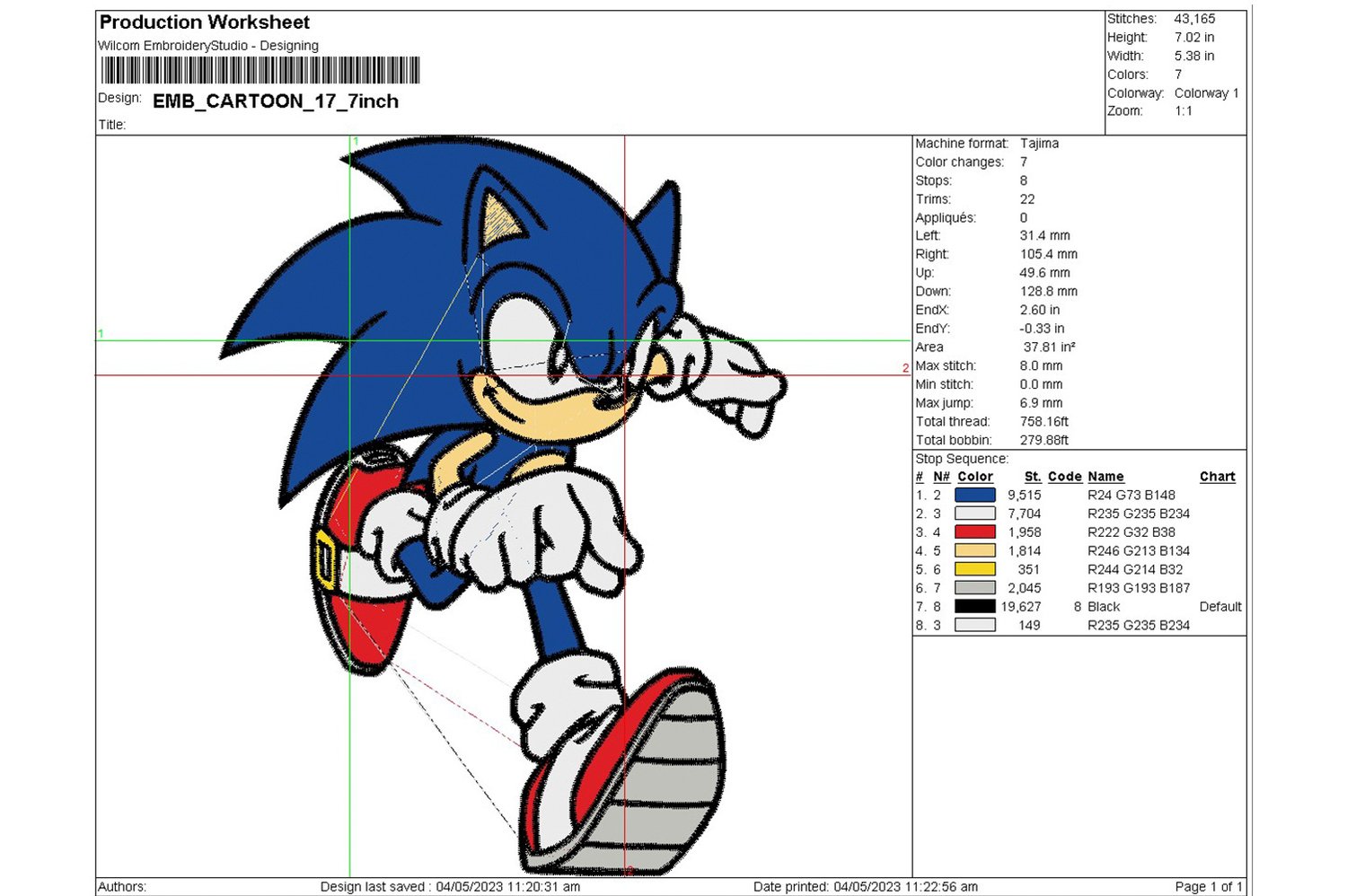This screenshot has height=896, width=1347.
Task: Click the Area value '37.81 in²'
Action: [x=1049, y=347]
